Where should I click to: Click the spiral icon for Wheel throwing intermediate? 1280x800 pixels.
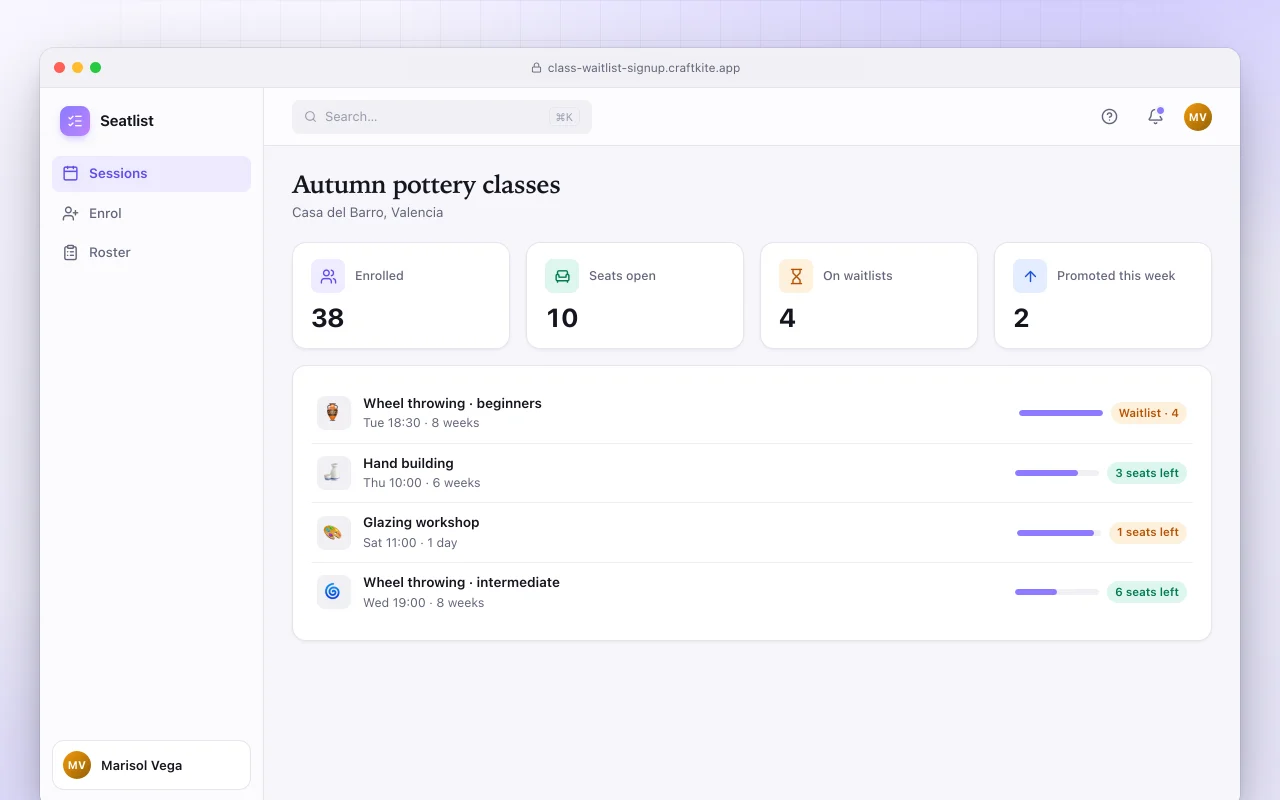pyautogui.click(x=334, y=592)
